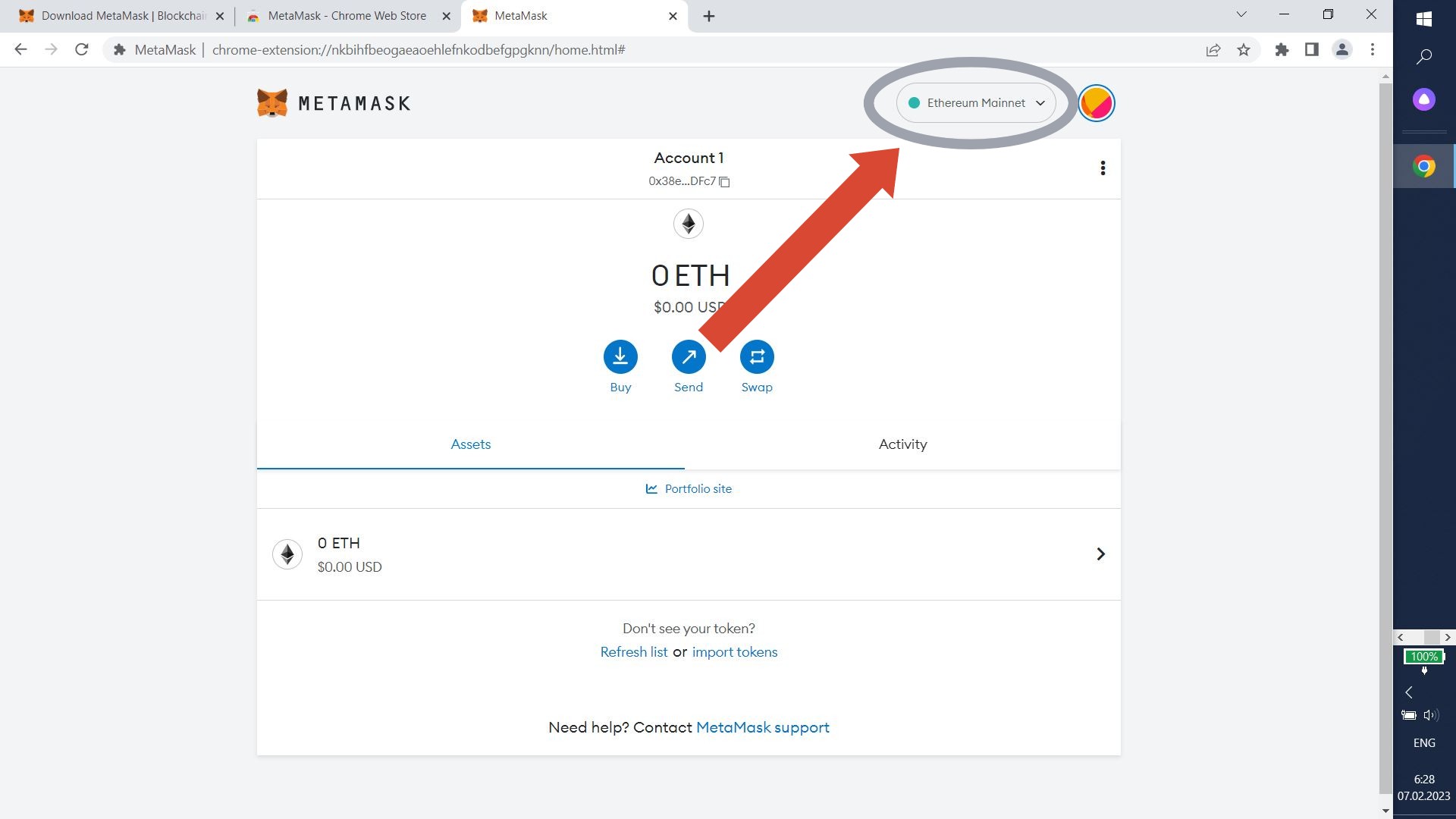The width and height of the screenshot is (1456, 819).
Task: Open Chrome tab search dropdown arrow
Action: click(x=1241, y=15)
